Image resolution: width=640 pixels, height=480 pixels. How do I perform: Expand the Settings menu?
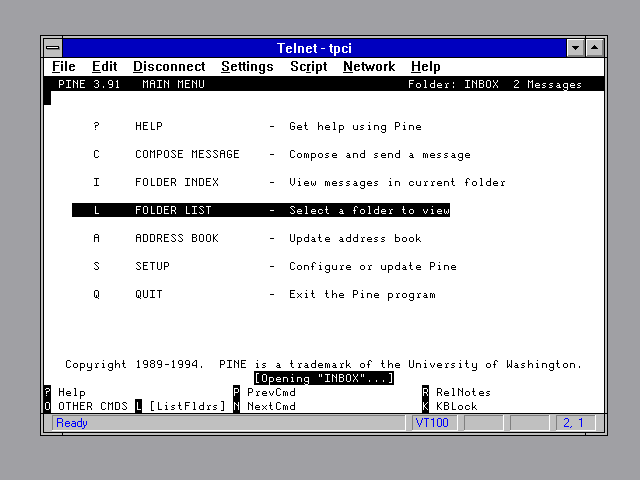click(x=247, y=67)
